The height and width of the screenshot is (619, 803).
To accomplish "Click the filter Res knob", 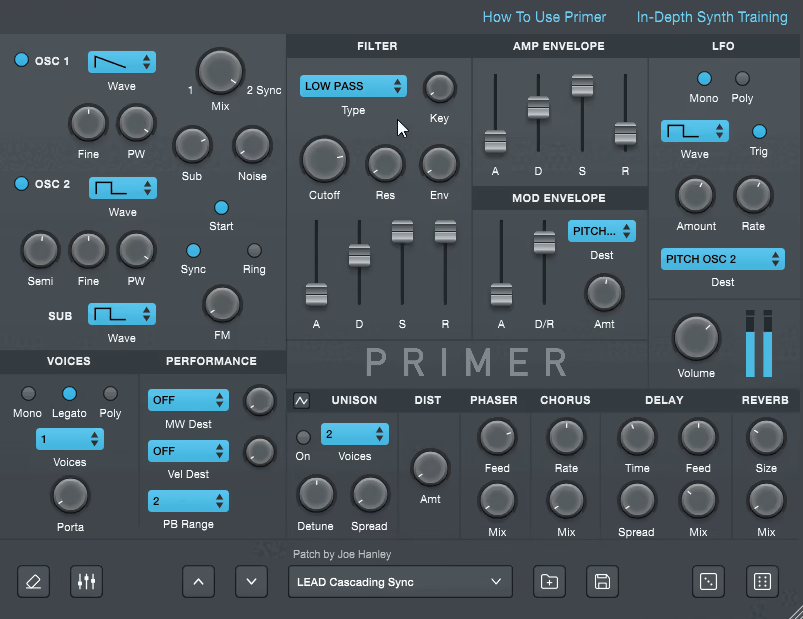I will 385,164.
